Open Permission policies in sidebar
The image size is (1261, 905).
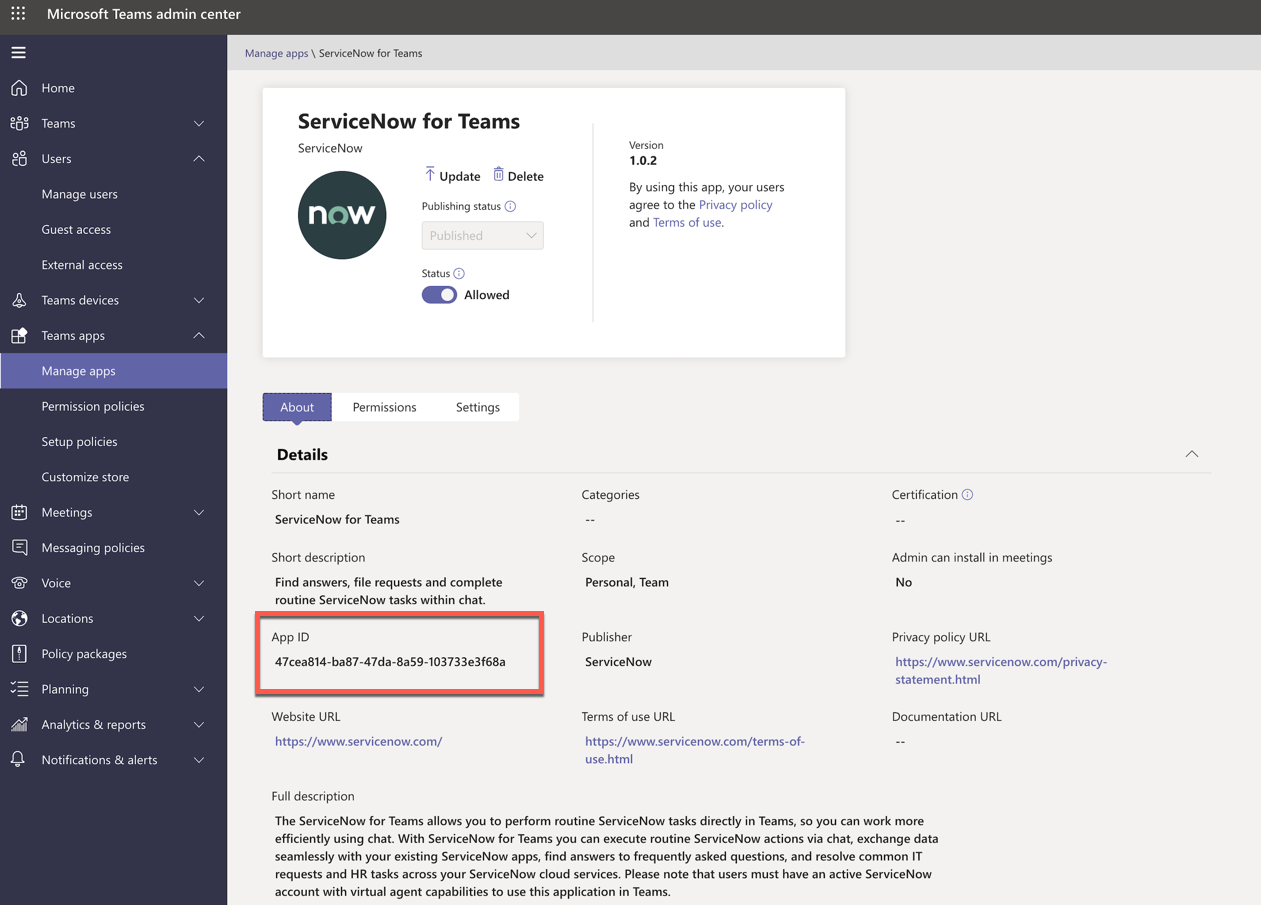coord(93,406)
